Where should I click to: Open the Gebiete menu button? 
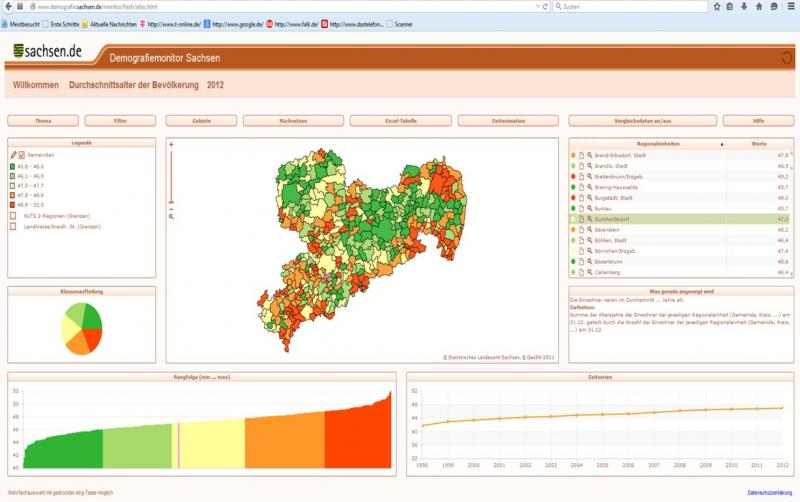click(201, 120)
